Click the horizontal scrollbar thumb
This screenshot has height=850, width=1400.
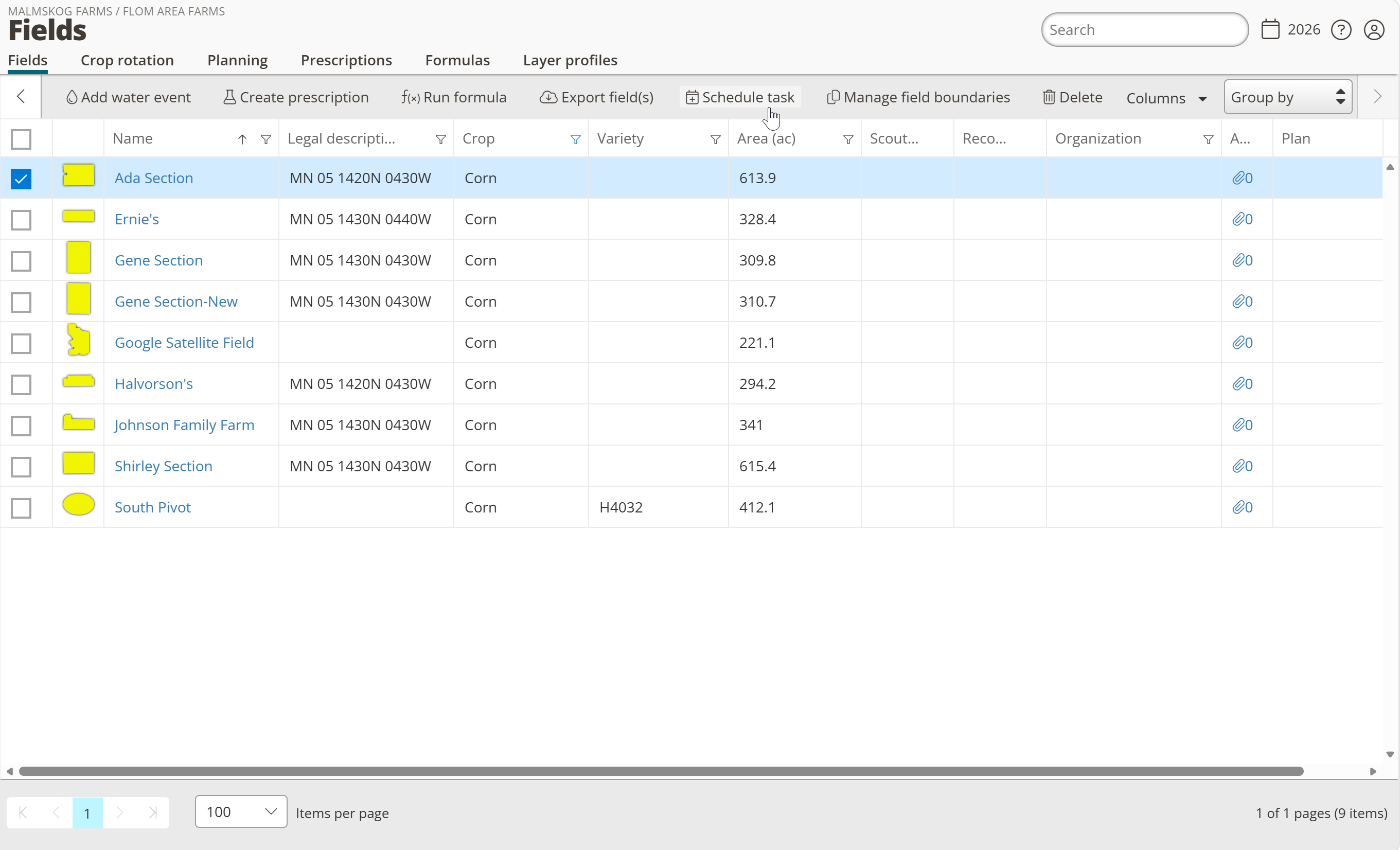[661, 771]
